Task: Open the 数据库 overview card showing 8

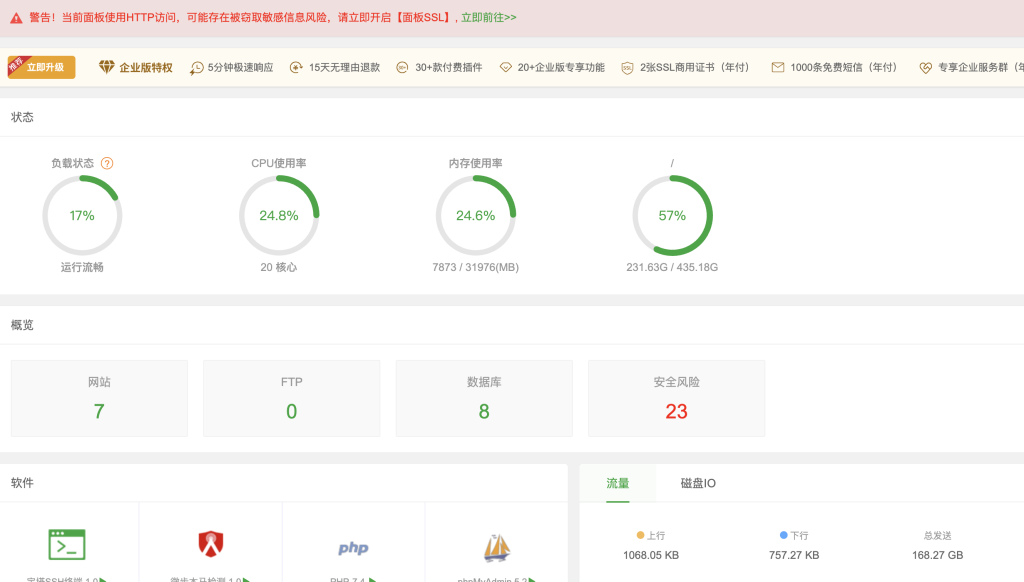Action: (484, 398)
